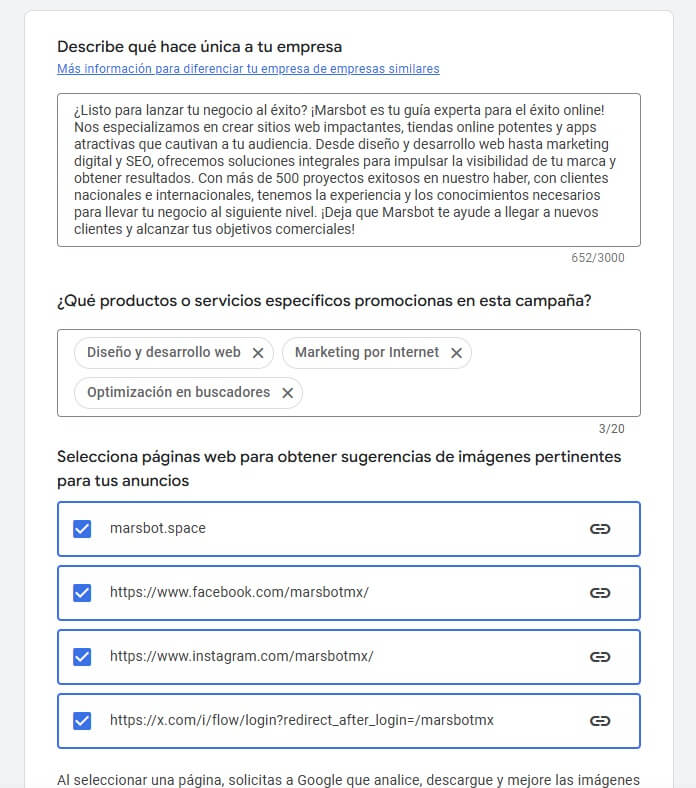Toggle the x.com marsbotmx checkbox
Viewport: 696px width, 788px height.
82,720
